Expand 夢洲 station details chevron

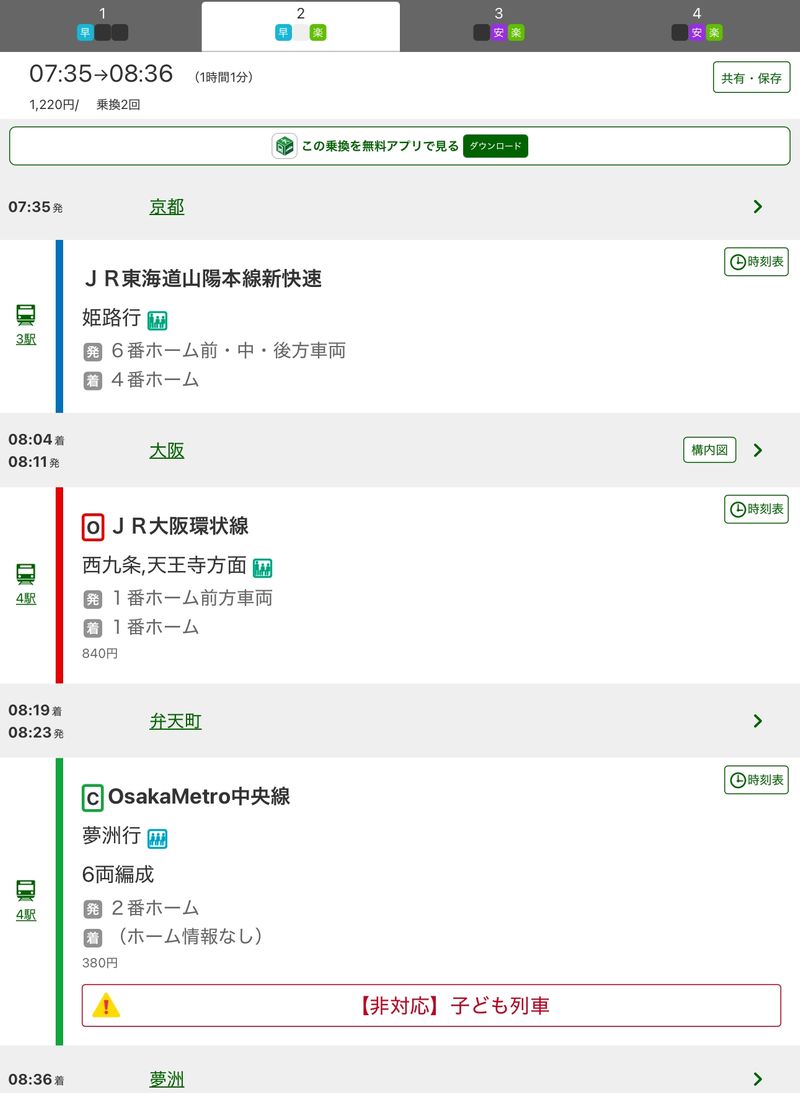(x=757, y=1079)
